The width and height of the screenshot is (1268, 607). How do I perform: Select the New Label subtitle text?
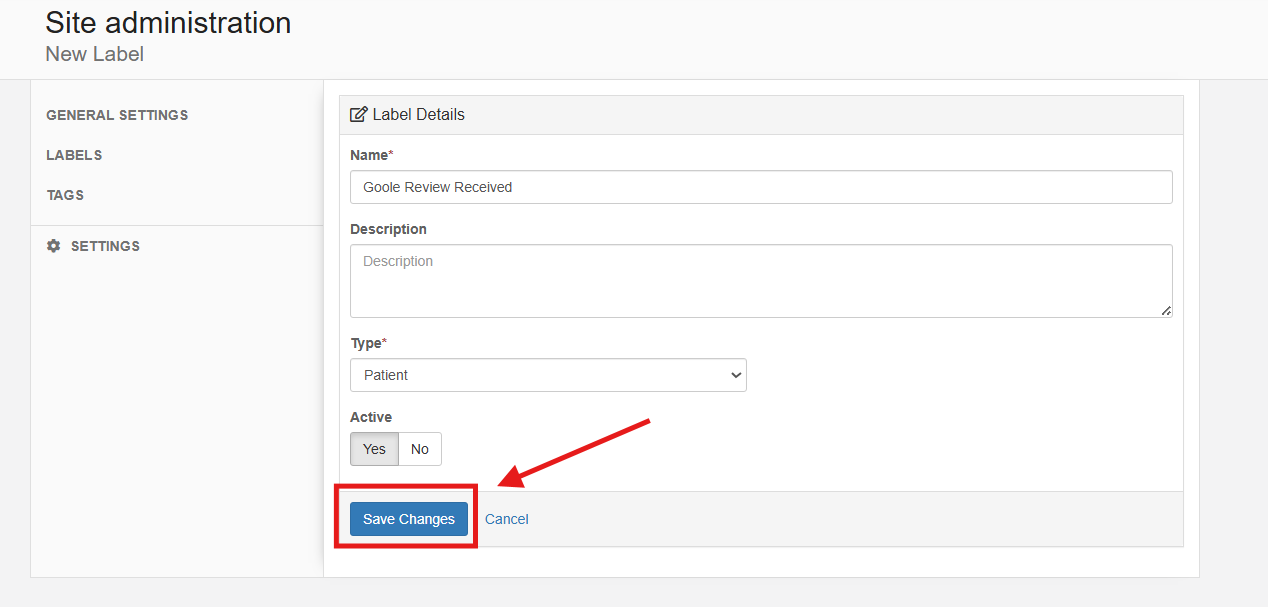(95, 54)
